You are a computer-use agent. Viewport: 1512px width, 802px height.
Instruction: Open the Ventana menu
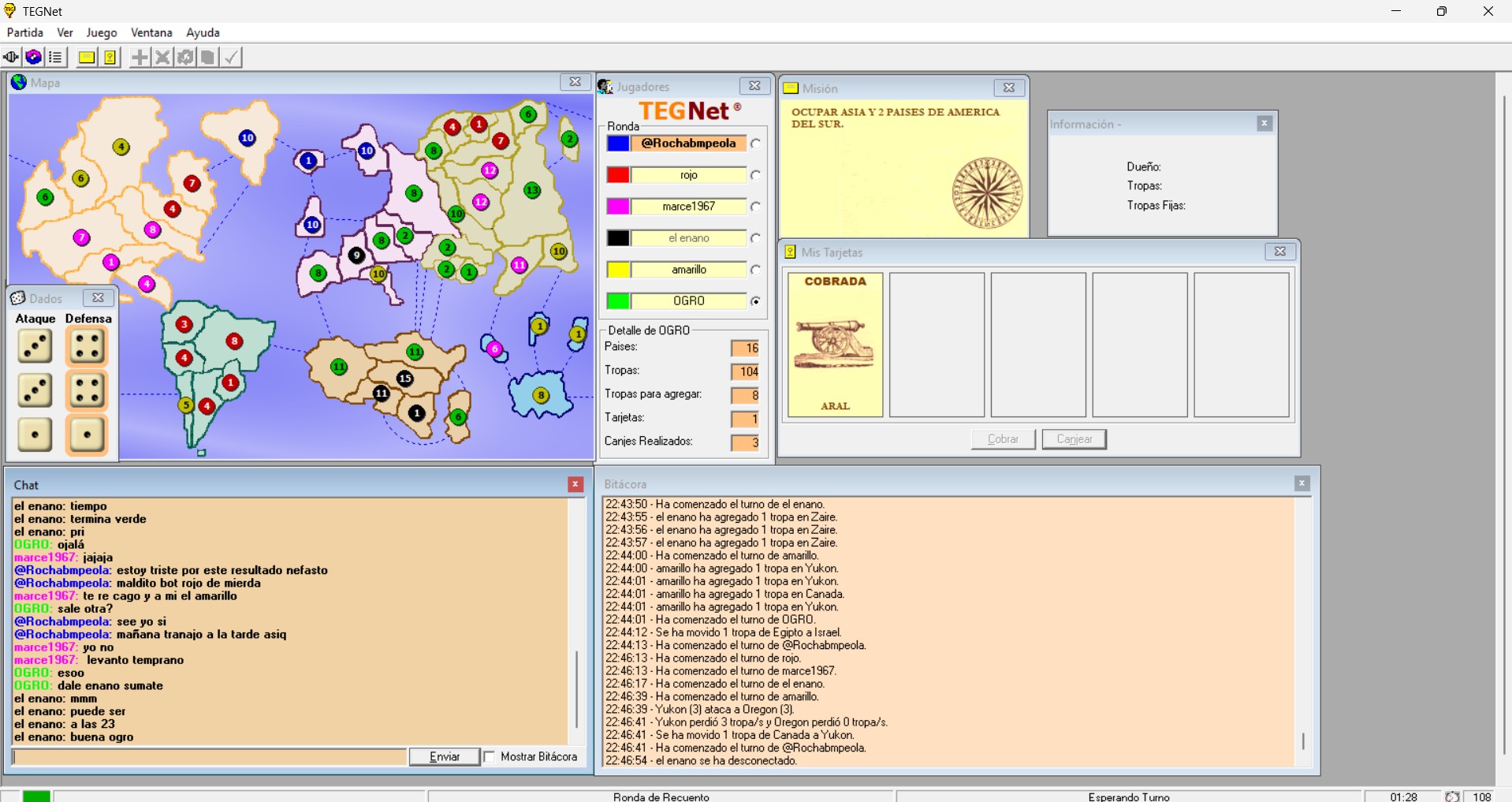click(151, 32)
